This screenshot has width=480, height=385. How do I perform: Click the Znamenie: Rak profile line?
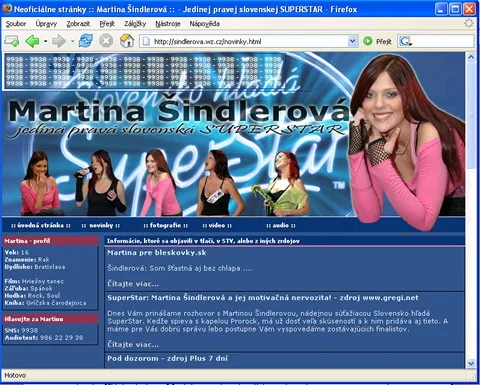click(27, 259)
